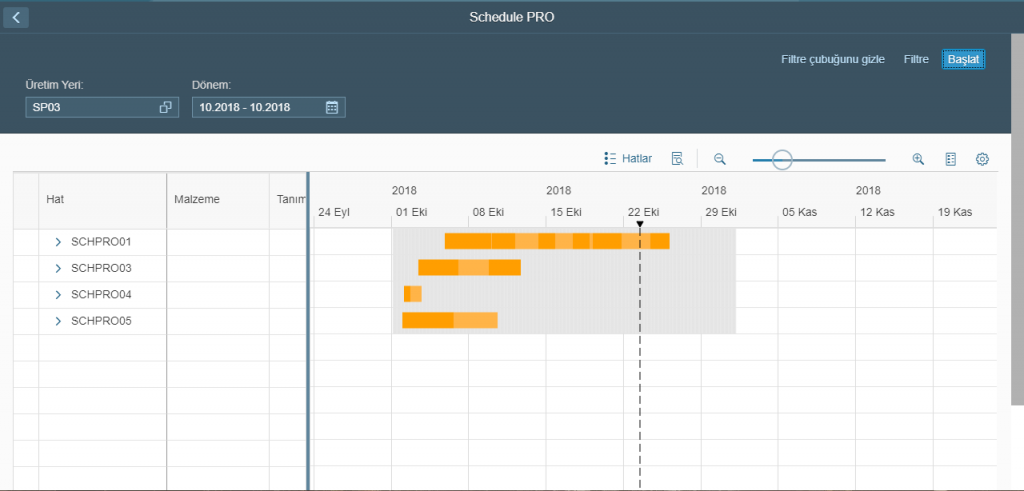Click the 01 Eki date label
Image resolution: width=1024 pixels, height=491 pixels.
pyautogui.click(x=411, y=212)
